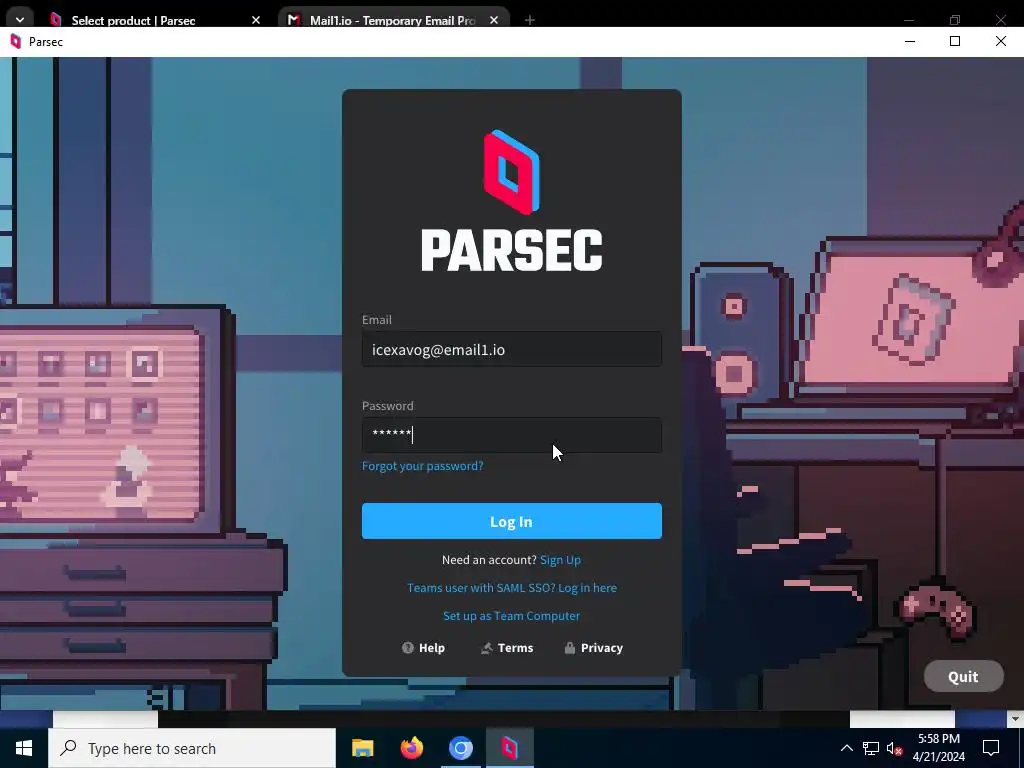Open the network status tray icon

871,748
